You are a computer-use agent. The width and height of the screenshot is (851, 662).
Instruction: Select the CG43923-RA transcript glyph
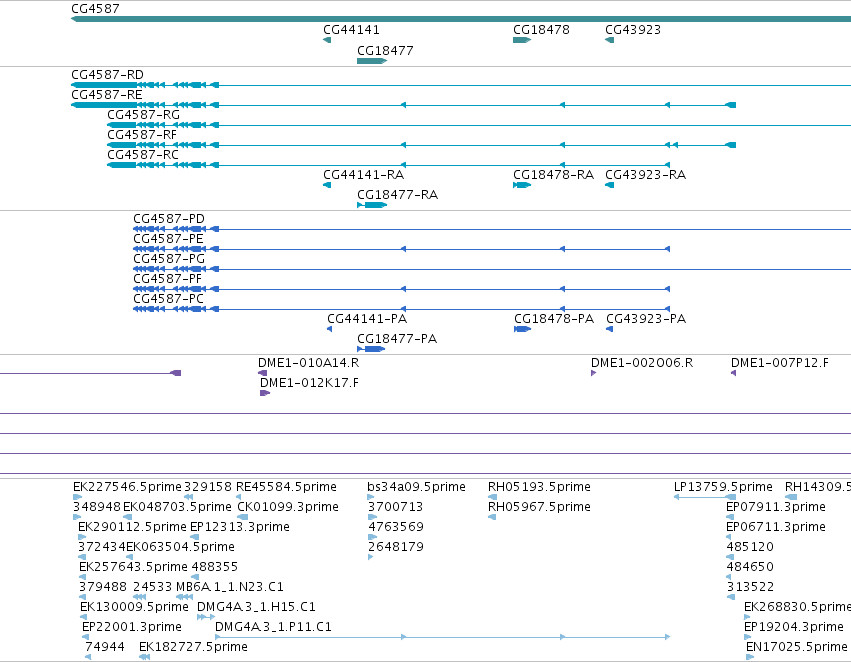click(609, 185)
